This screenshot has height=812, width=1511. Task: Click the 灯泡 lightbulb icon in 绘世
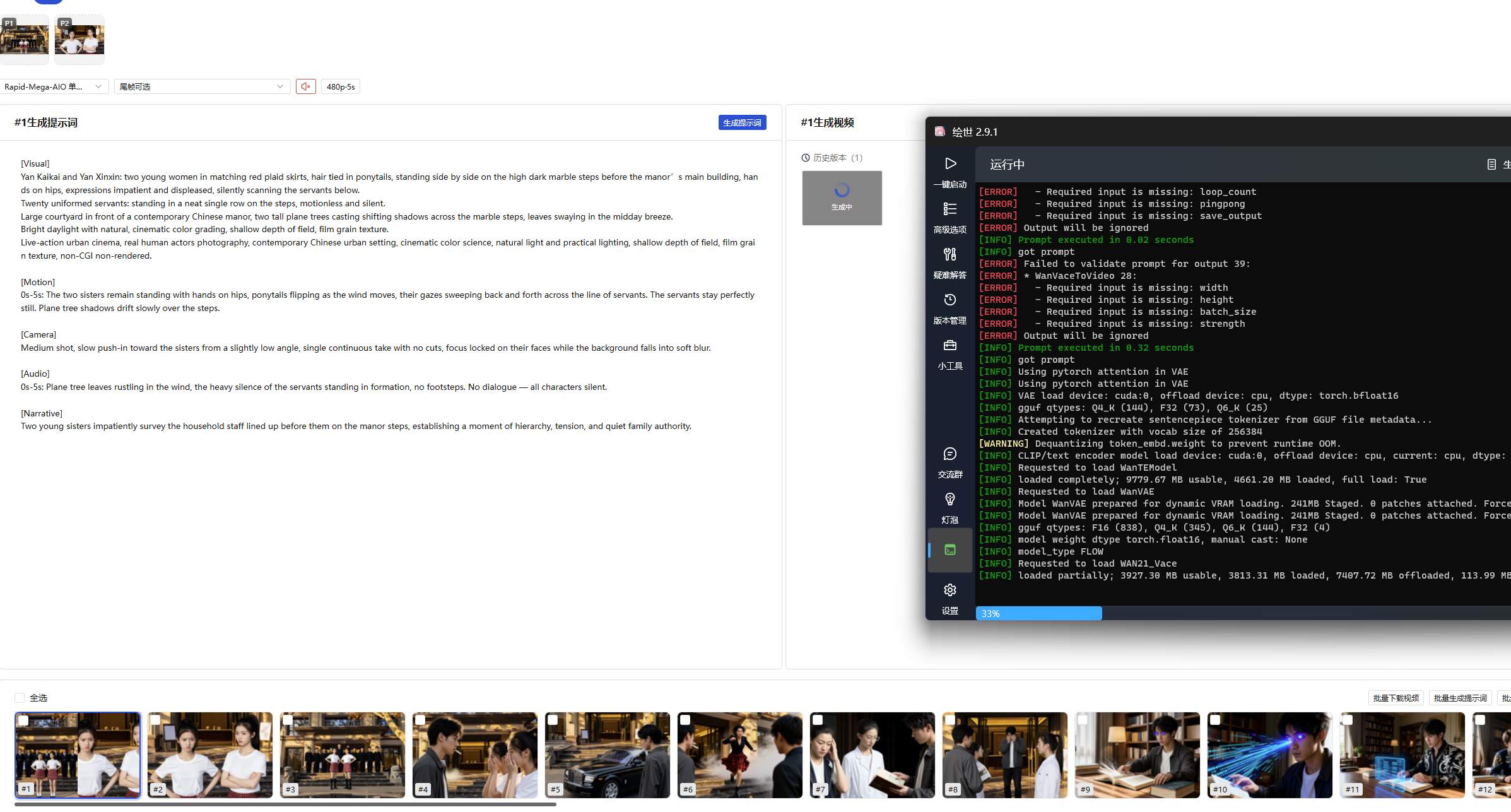click(950, 500)
